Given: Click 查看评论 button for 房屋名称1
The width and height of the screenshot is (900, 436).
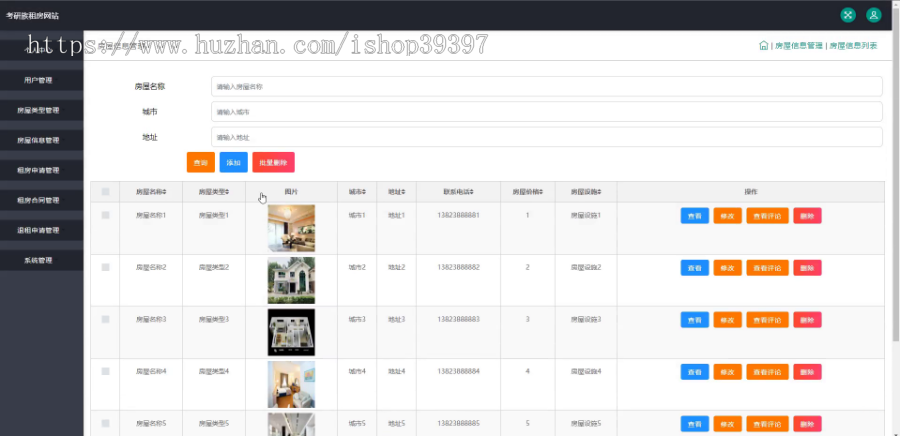Looking at the screenshot, I should pos(767,216).
